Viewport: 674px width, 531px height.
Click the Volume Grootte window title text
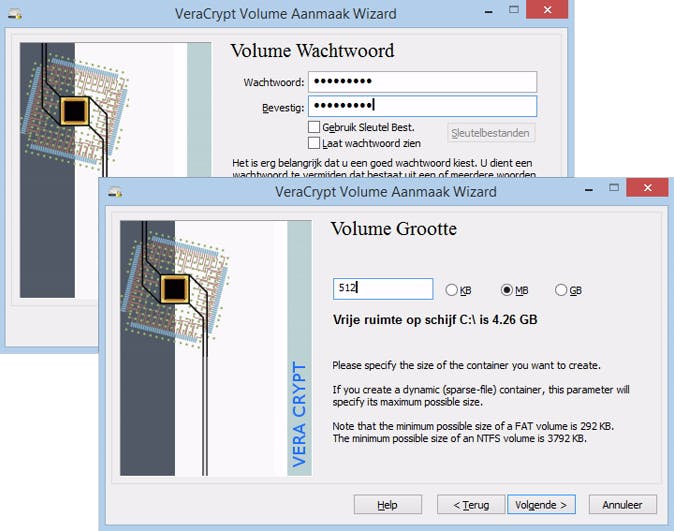pos(386,192)
